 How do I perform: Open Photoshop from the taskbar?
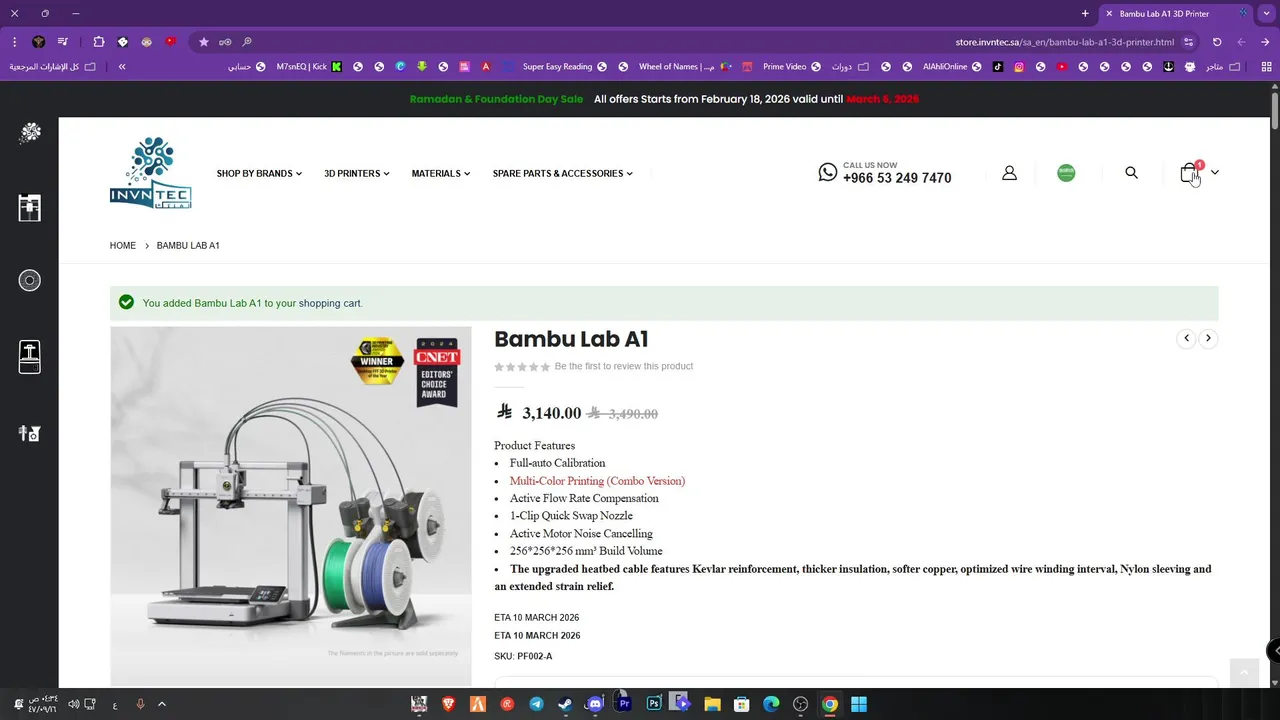point(654,704)
